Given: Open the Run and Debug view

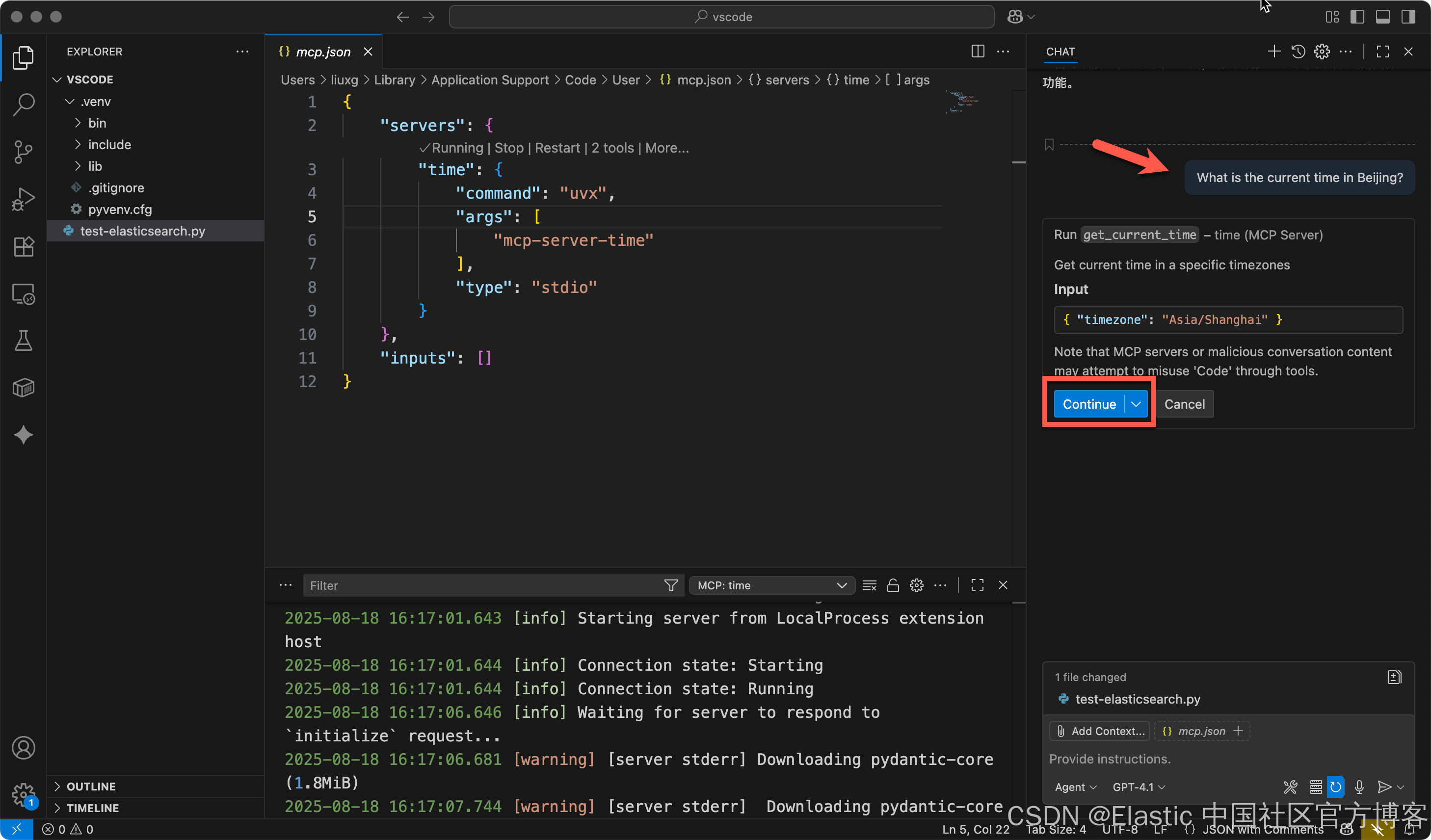Looking at the screenshot, I should pyautogui.click(x=23, y=199).
